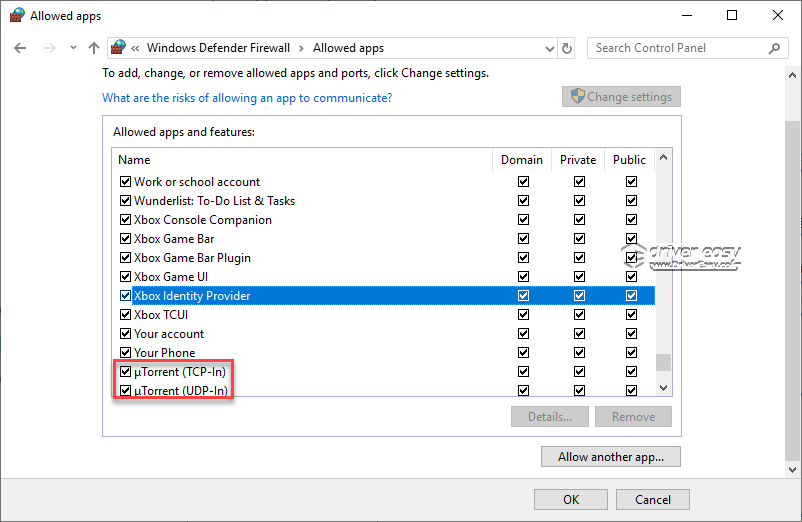Toggle Public for Your account
Screen dimensions: 802x522
click(632, 333)
